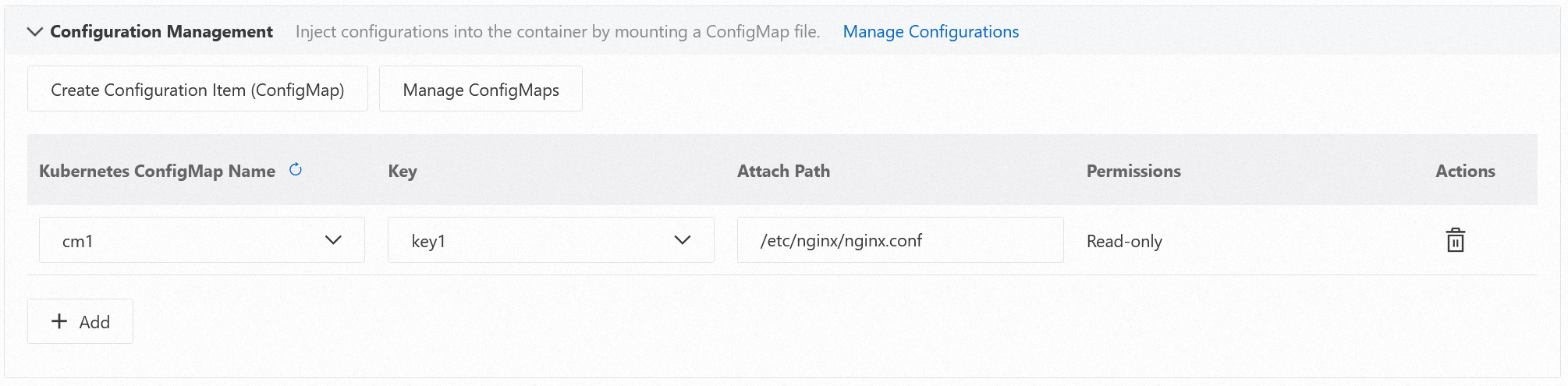Collapse the Configuration Management section chevron
1568x386 pixels.
pos(34,32)
